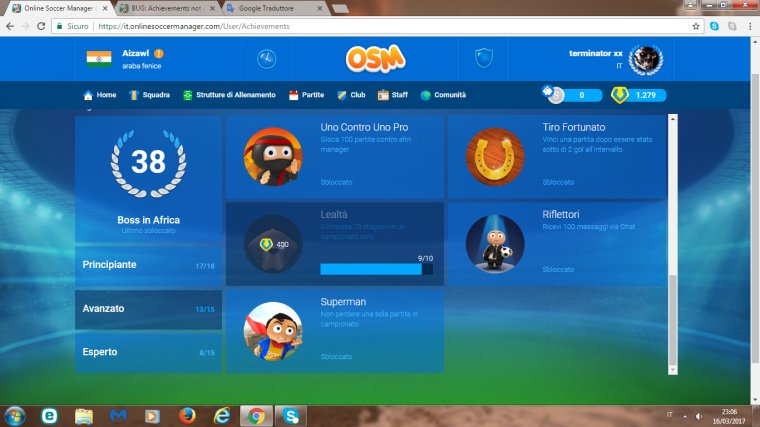This screenshot has height=427, width=760.
Task: Click the club funds balance showing 0
Action: 582,95
